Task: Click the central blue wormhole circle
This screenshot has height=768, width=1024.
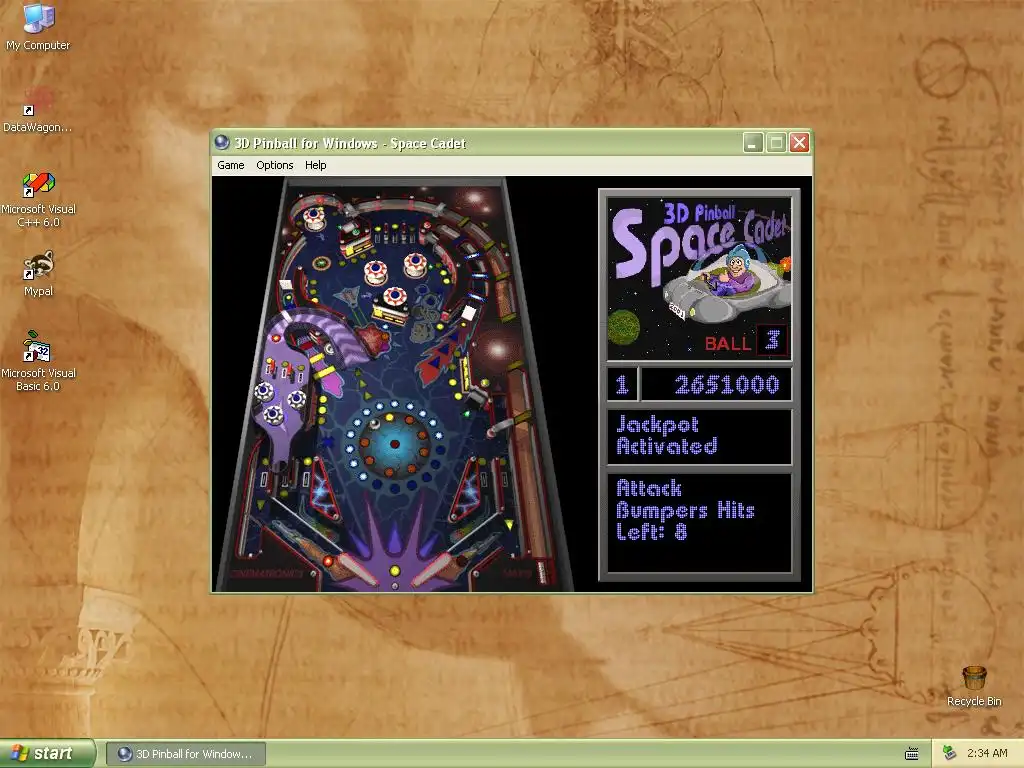Action: tap(394, 444)
